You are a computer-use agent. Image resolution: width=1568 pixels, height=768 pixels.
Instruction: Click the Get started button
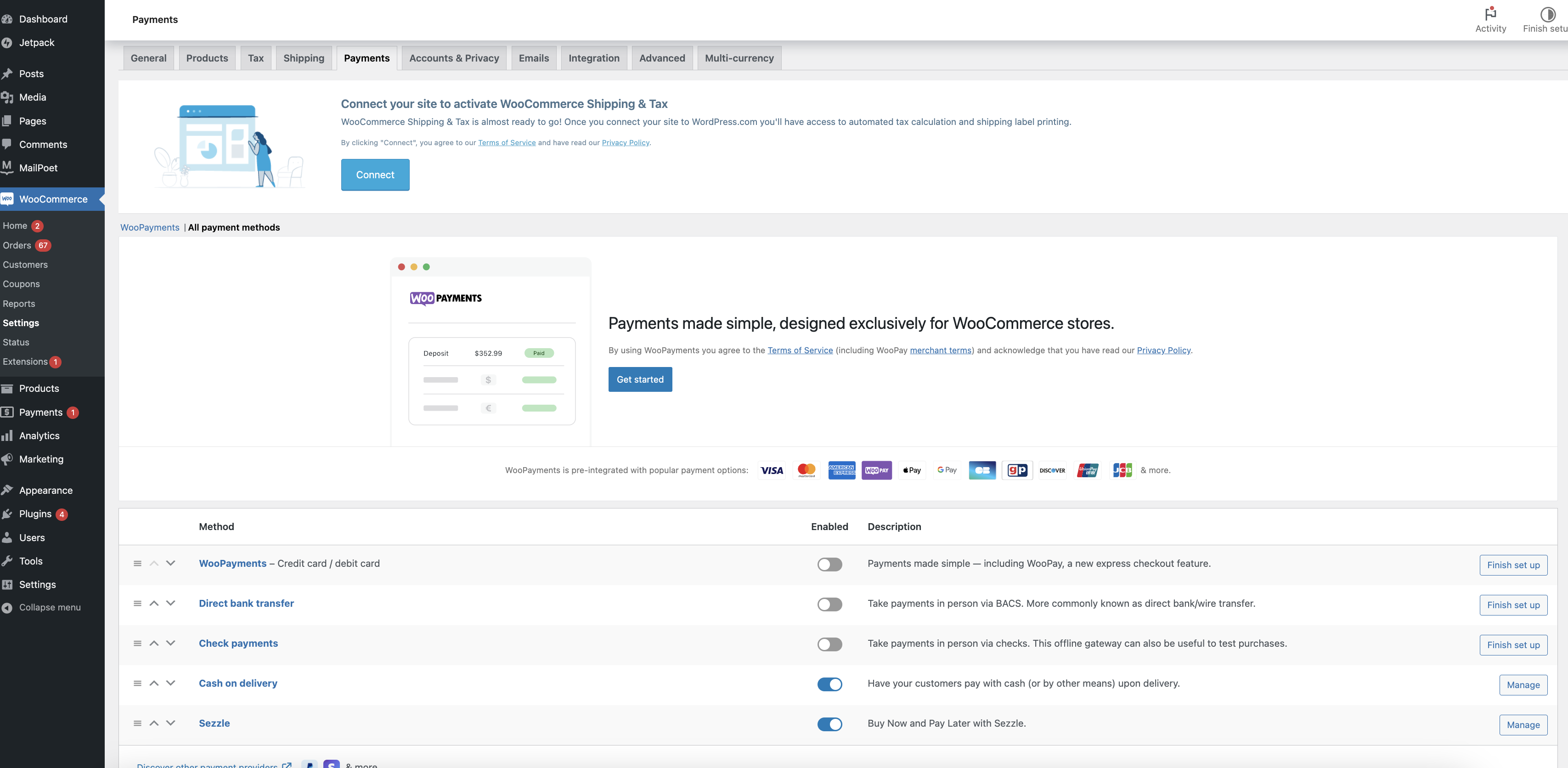[x=640, y=379]
